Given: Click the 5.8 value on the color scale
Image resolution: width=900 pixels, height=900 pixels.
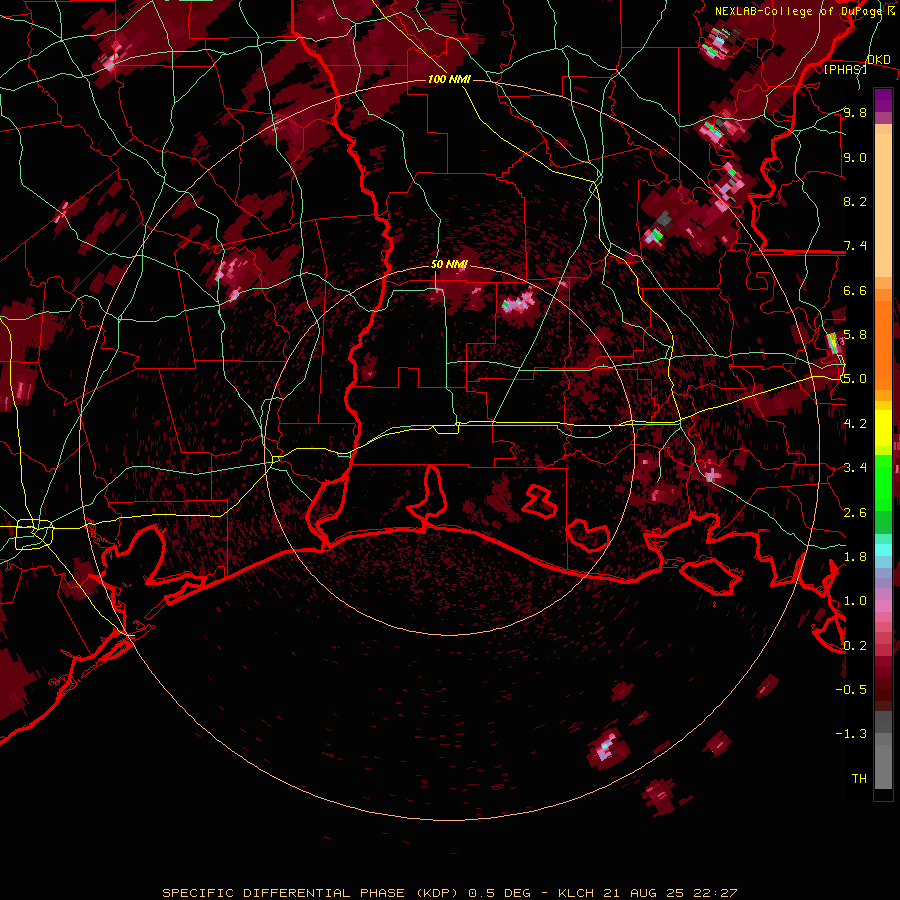Looking at the screenshot, I should click(855, 335).
